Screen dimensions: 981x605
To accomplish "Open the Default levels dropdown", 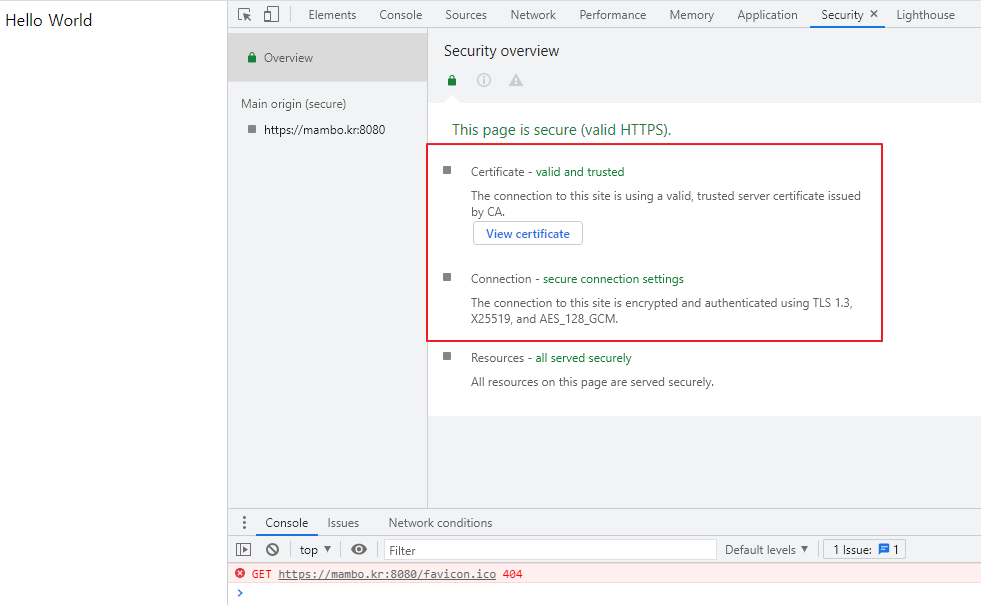I will [766, 550].
